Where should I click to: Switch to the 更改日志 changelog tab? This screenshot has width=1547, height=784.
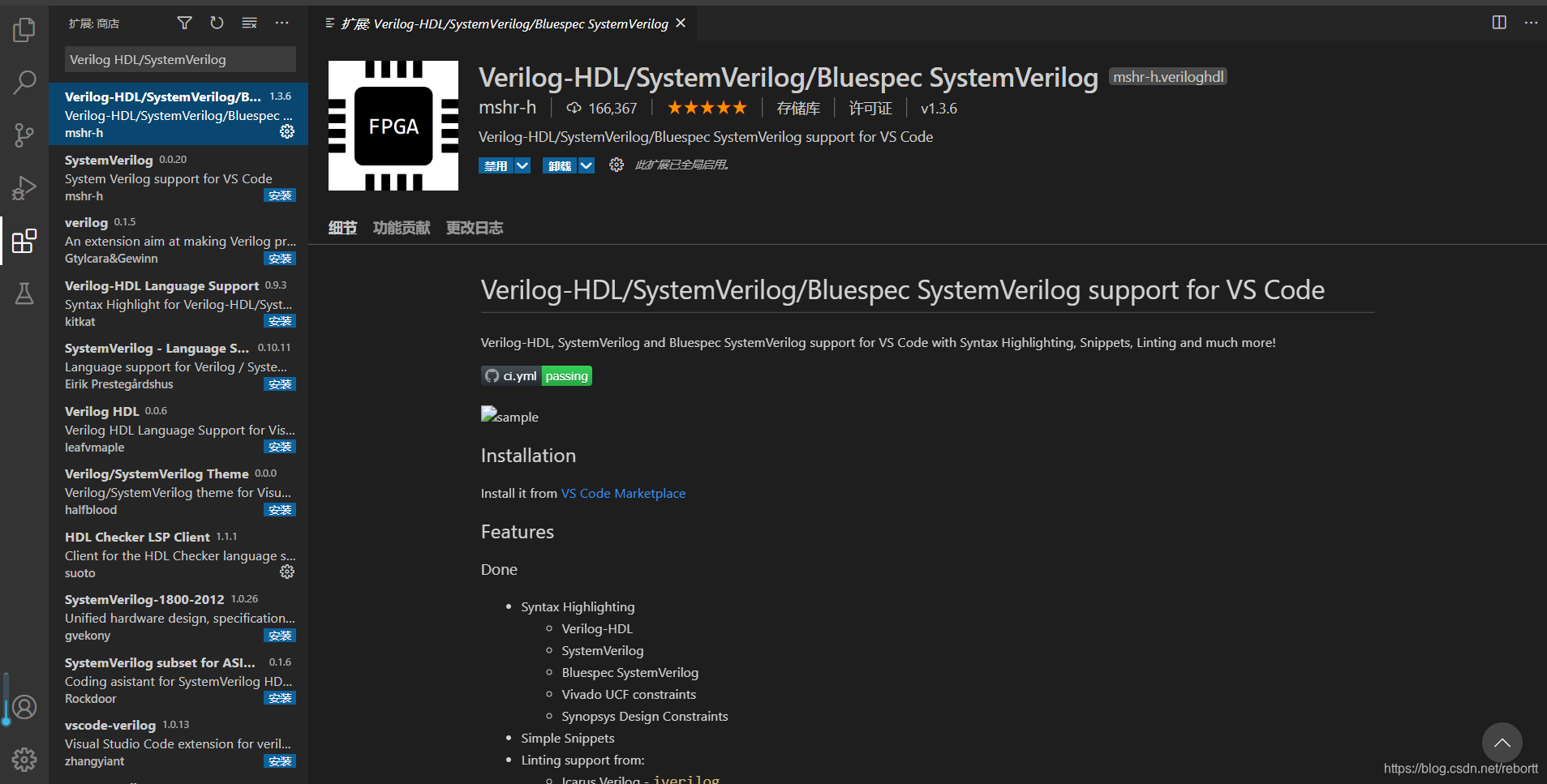475,228
